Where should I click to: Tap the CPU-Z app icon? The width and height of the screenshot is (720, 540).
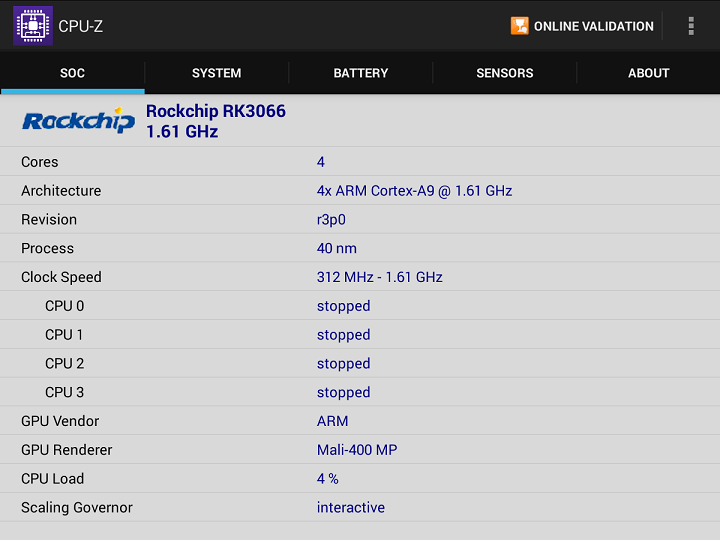(32, 26)
